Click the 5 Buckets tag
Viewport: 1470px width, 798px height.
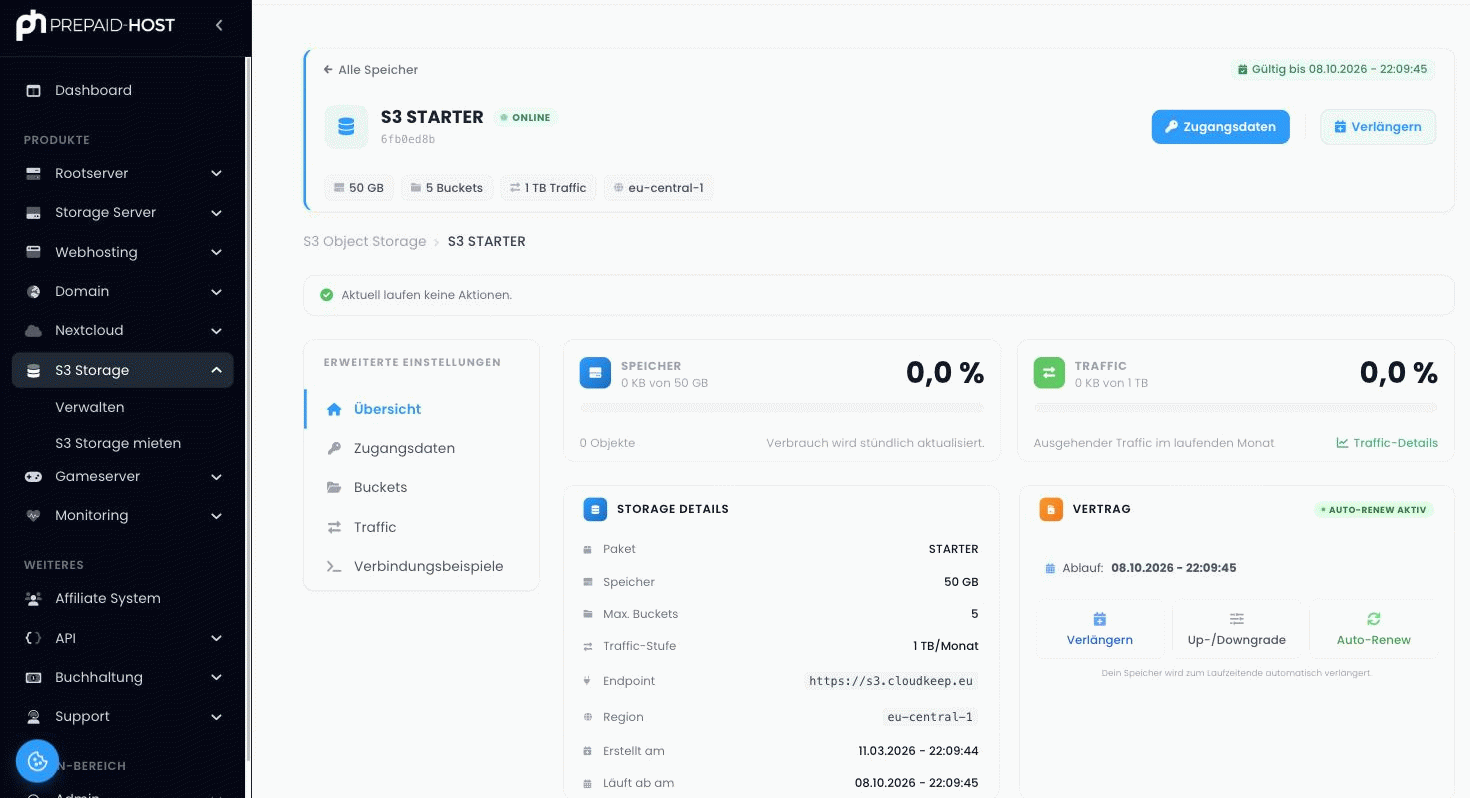(x=447, y=187)
